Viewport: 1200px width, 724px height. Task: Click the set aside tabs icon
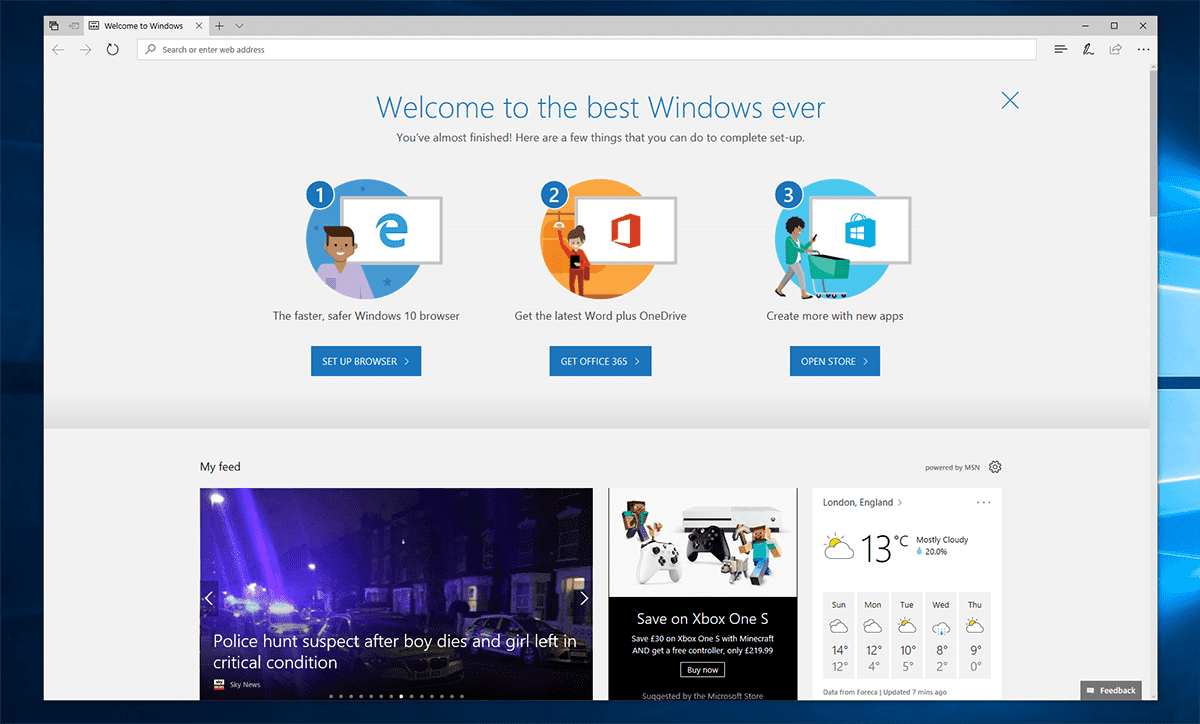pos(73,25)
